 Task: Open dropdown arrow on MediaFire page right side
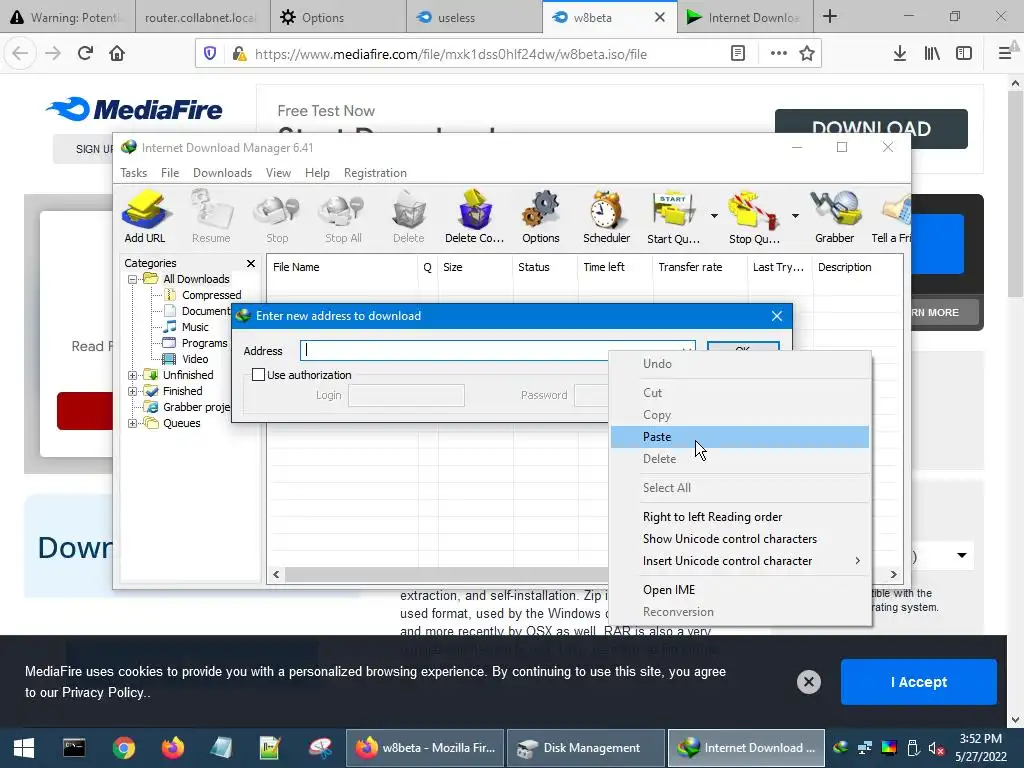[962, 556]
